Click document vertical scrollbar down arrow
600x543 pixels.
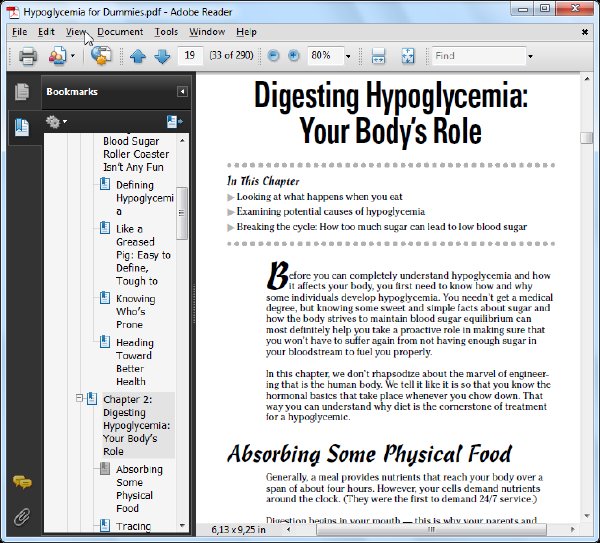coord(587,516)
